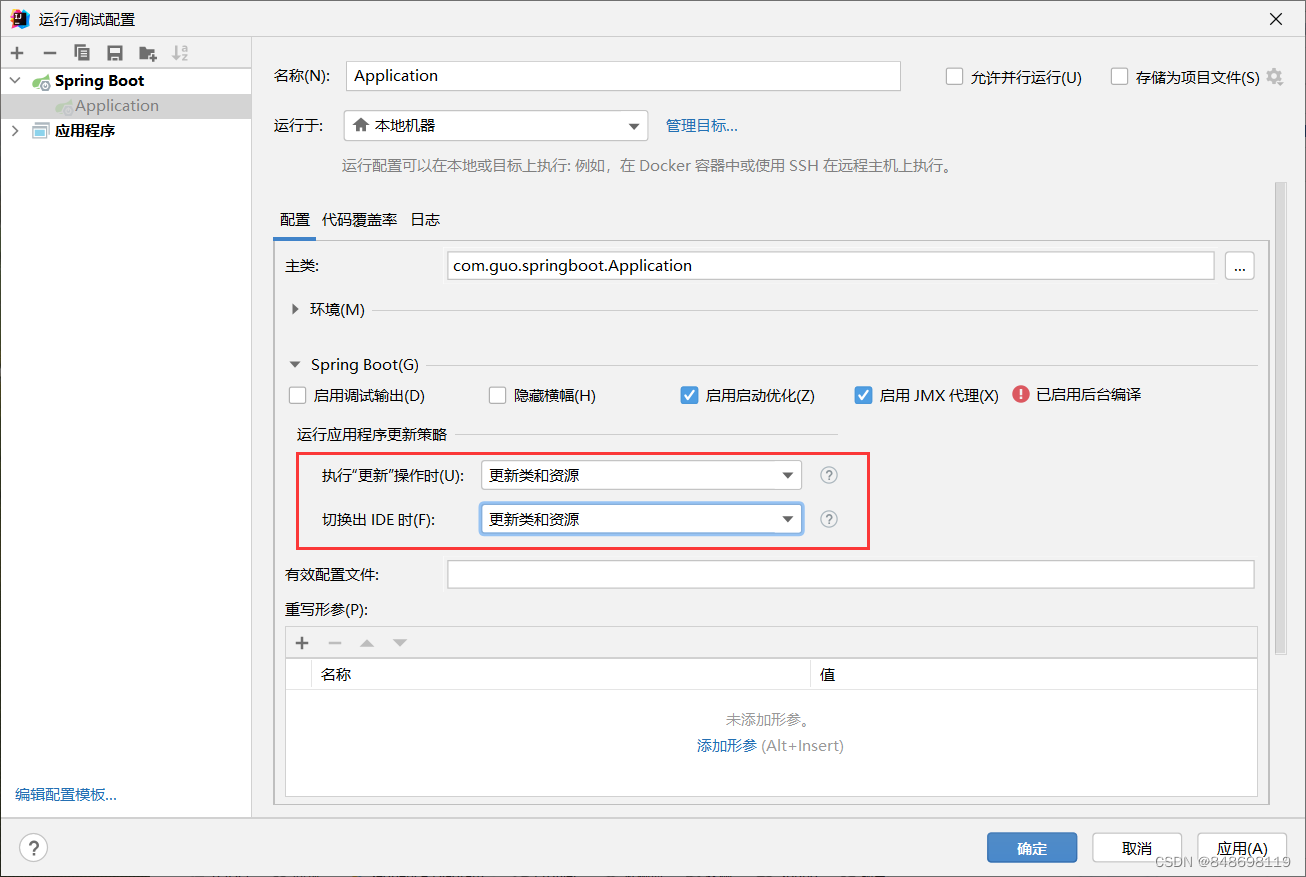Toggle 存储为项目文件 checkbox
The width and height of the screenshot is (1306, 877).
point(1120,77)
